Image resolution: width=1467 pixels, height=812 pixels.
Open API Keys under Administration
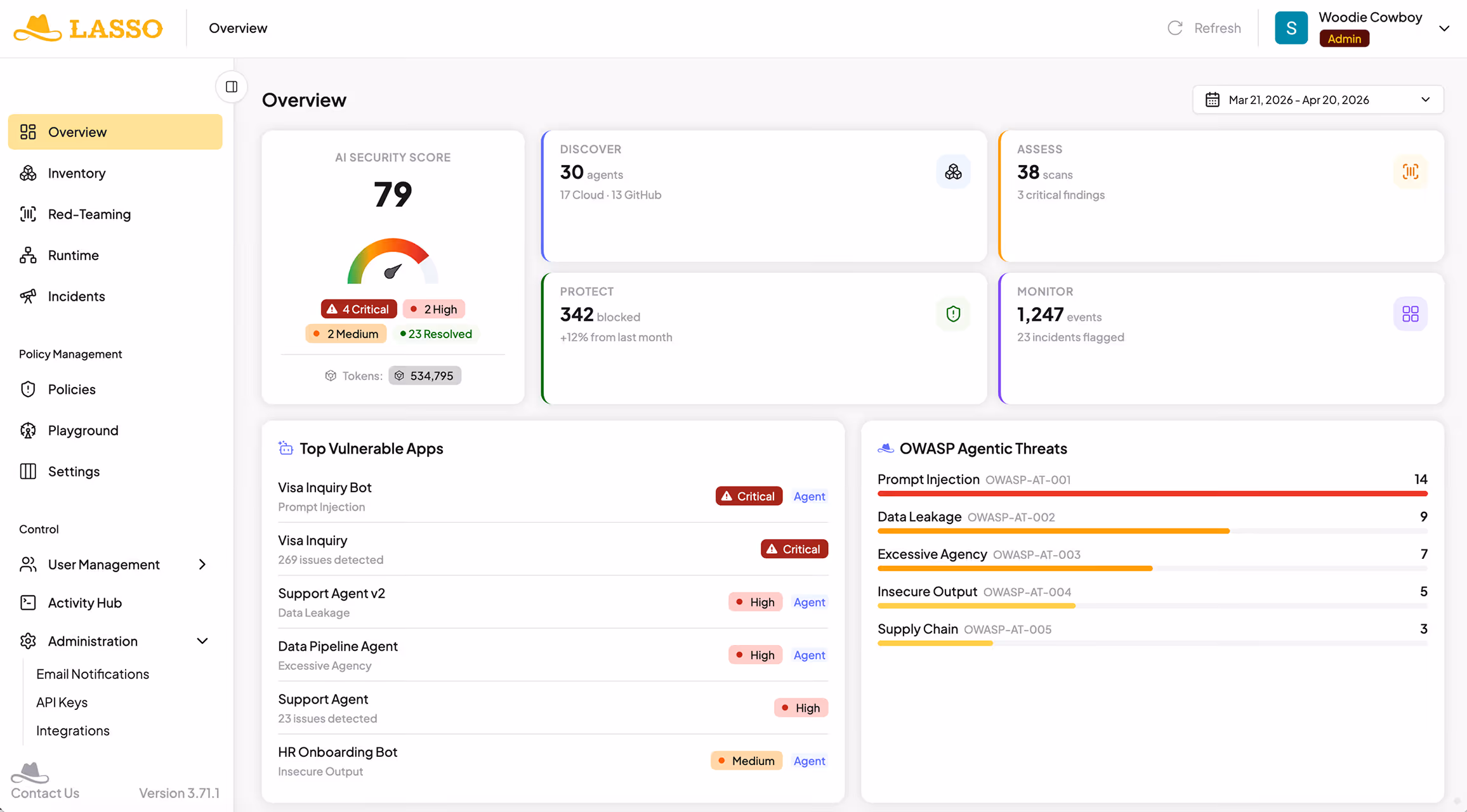click(62, 702)
